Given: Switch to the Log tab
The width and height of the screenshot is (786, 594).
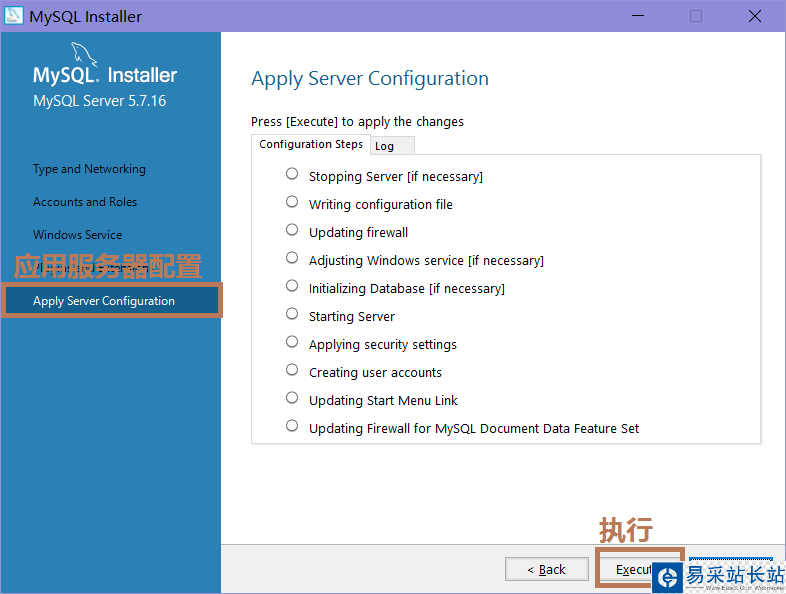Looking at the screenshot, I should (x=385, y=146).
